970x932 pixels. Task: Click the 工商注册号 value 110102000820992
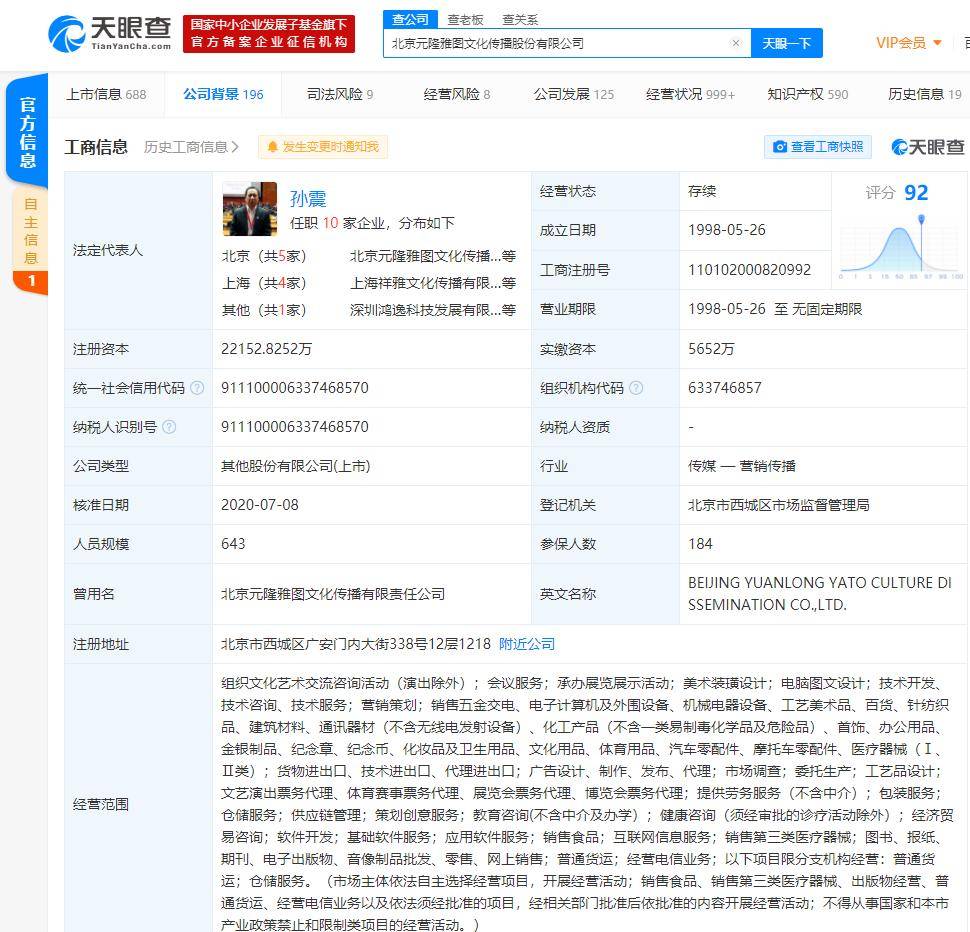(x=749, y=270)
